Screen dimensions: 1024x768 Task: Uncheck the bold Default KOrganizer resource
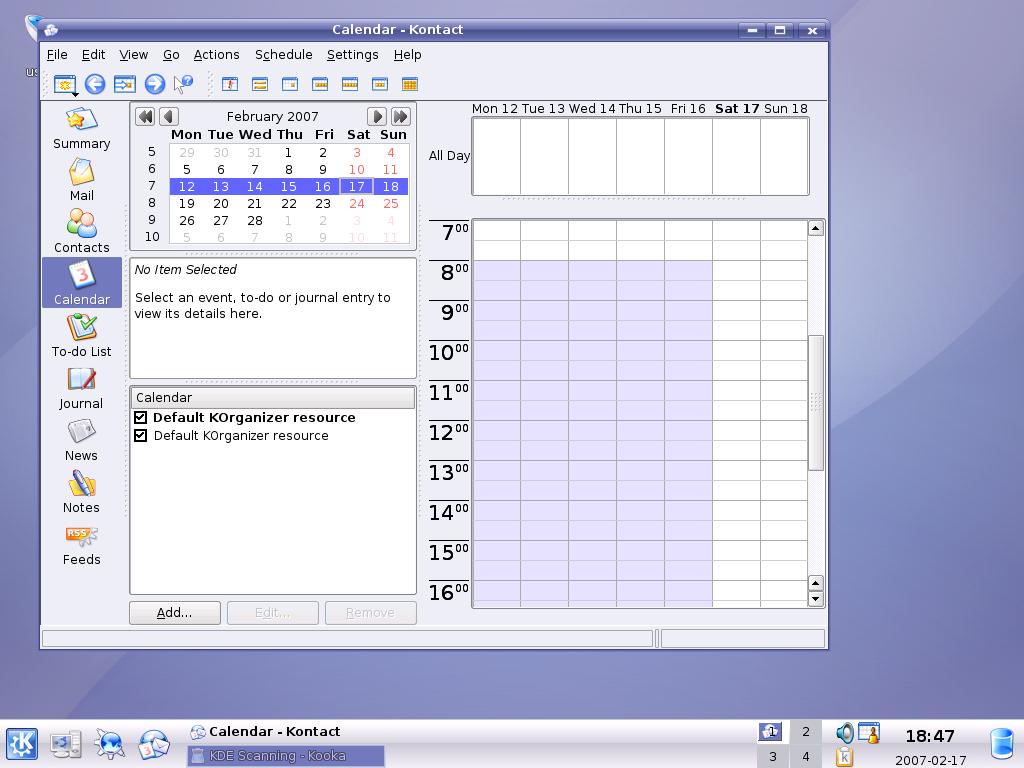[x=140, y=417]
